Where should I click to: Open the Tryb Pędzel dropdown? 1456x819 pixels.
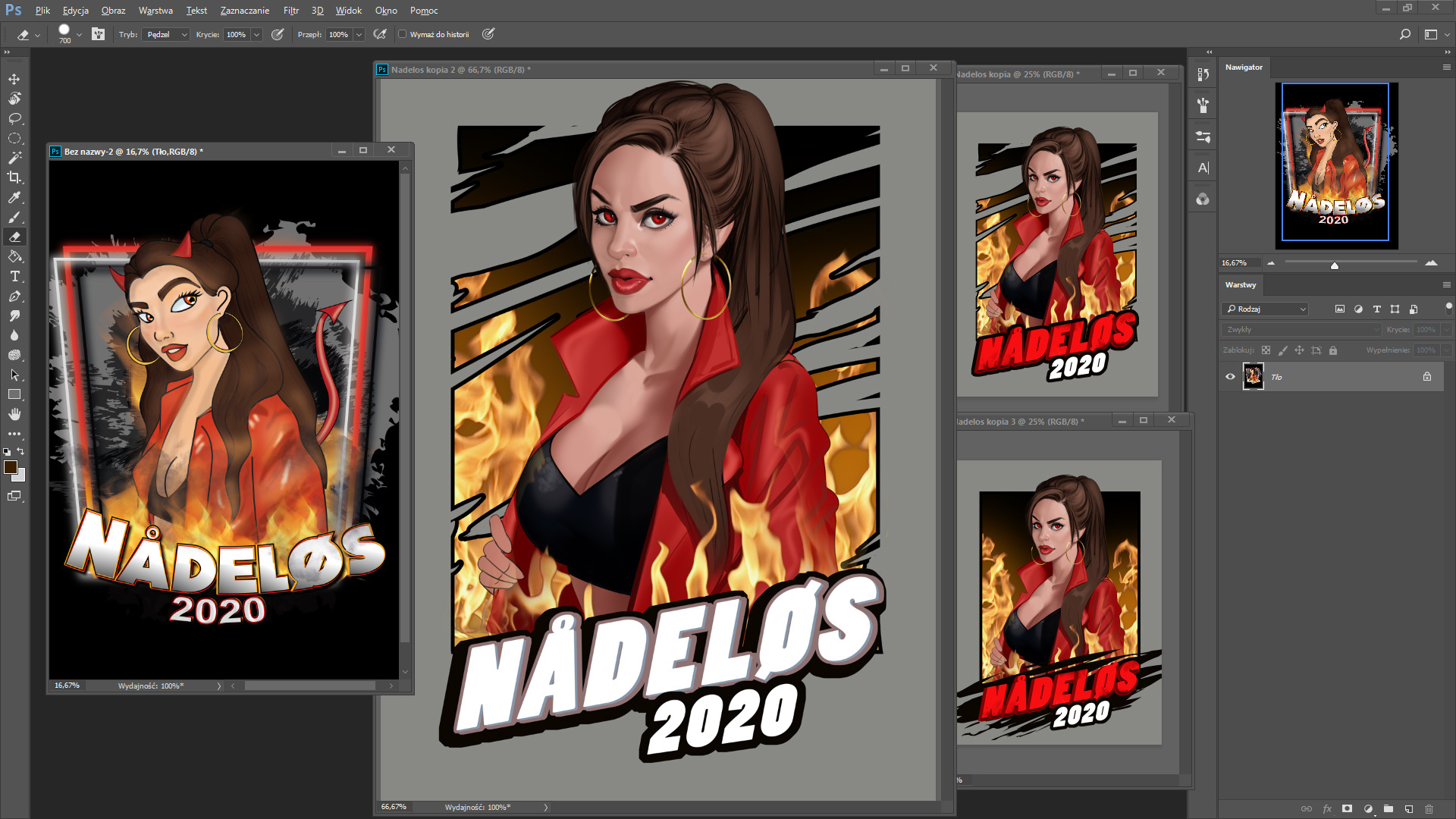coord(165,34)
